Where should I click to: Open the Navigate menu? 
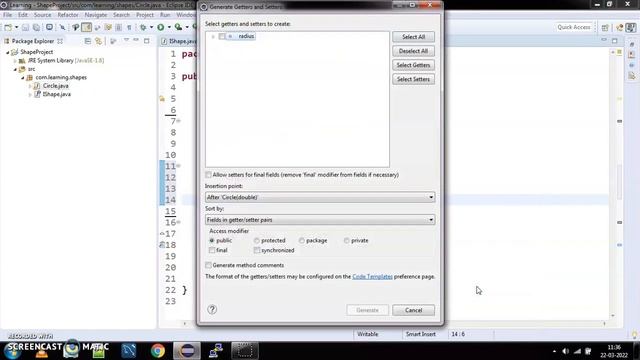coord(96,15)
